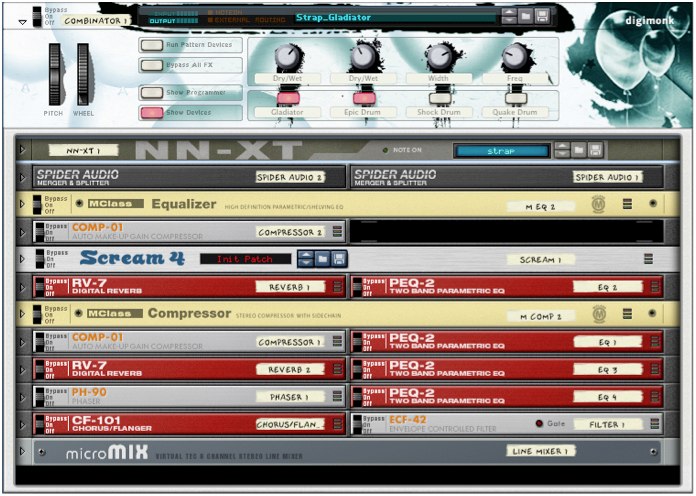Expand the MClass Equalizer device
The image size is (696, 496).
(x=22, y=204)
